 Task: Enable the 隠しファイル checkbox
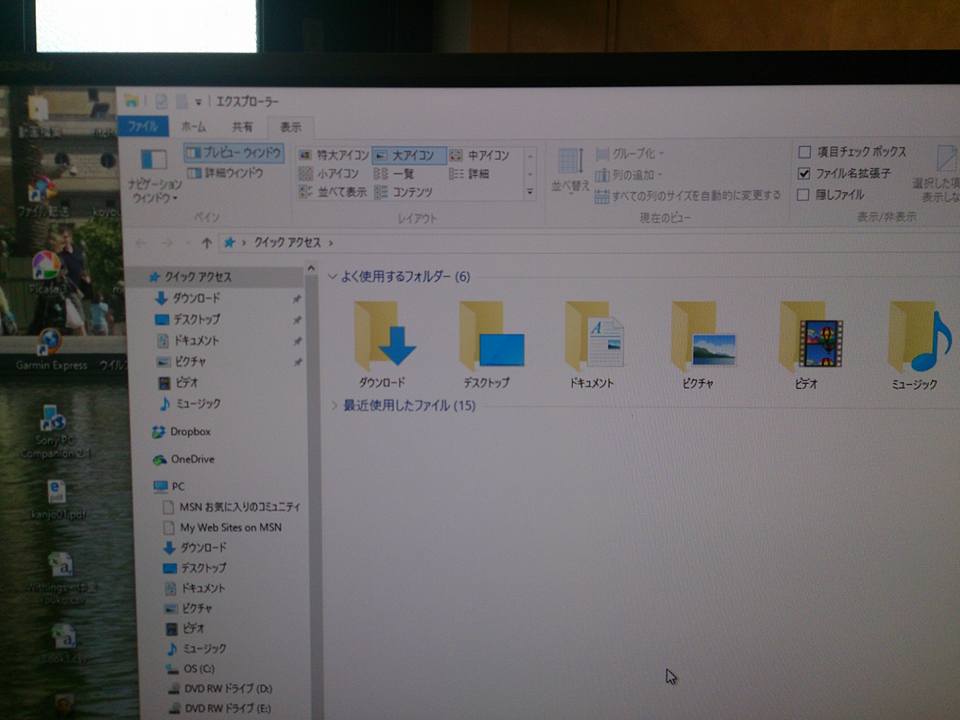pyautogui.click(x=804, y=195)
